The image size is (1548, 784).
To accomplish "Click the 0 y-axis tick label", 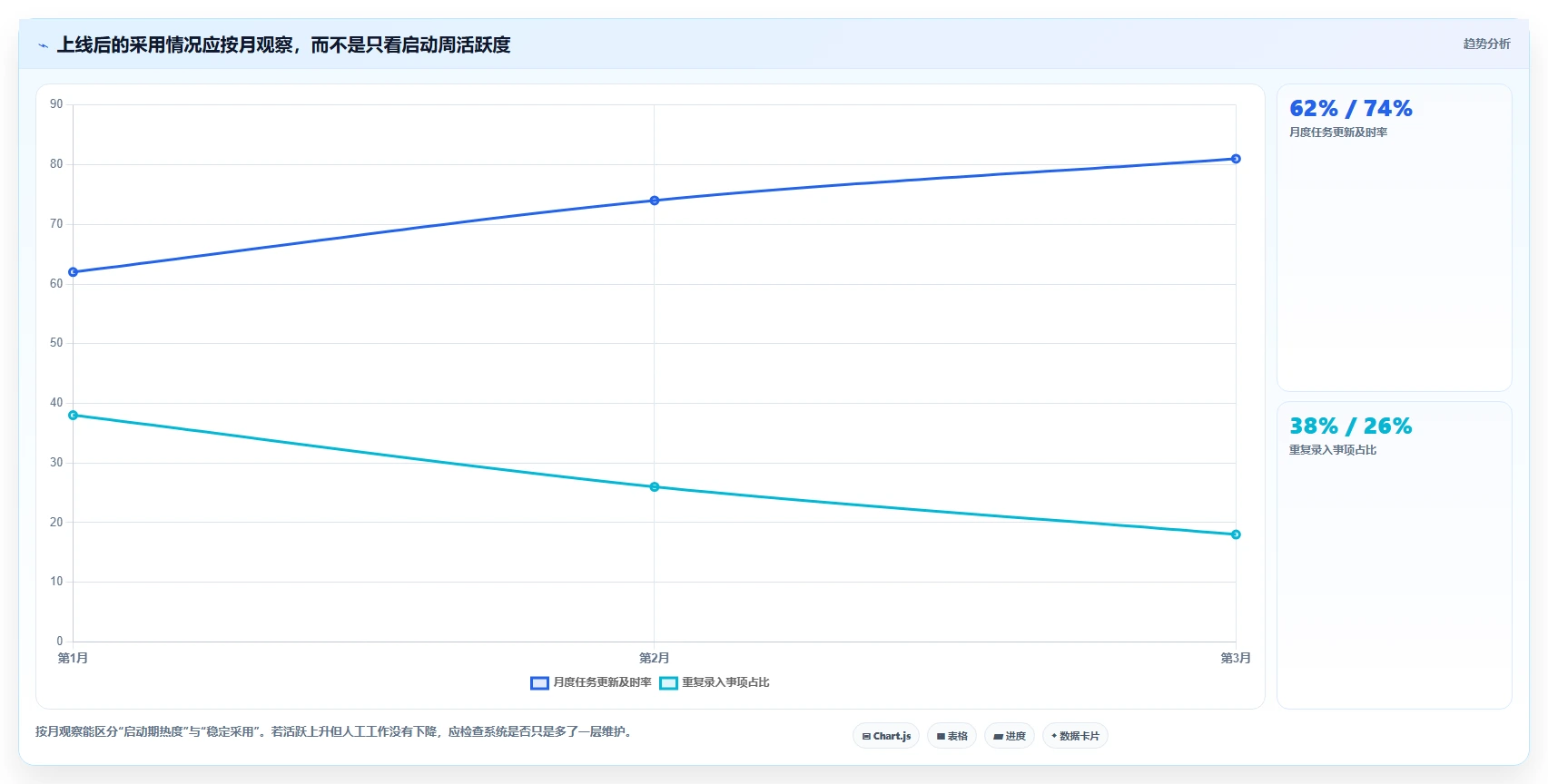I will pos(60,642).
